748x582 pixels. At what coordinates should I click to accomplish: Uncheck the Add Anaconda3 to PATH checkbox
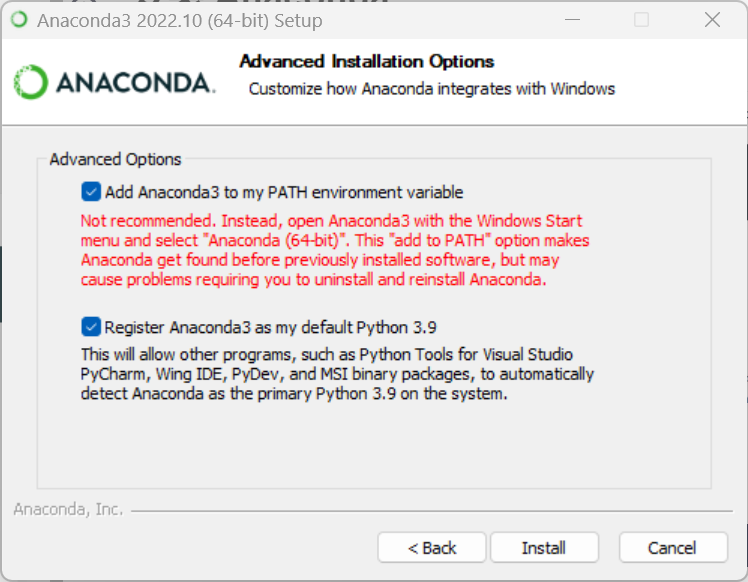pyautogui.click(x=91, y=192)
